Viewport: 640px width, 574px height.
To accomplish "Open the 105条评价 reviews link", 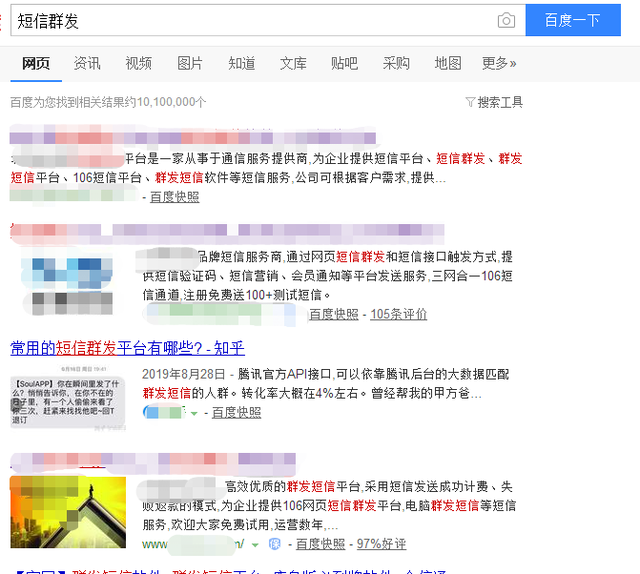I will point(398,314).
